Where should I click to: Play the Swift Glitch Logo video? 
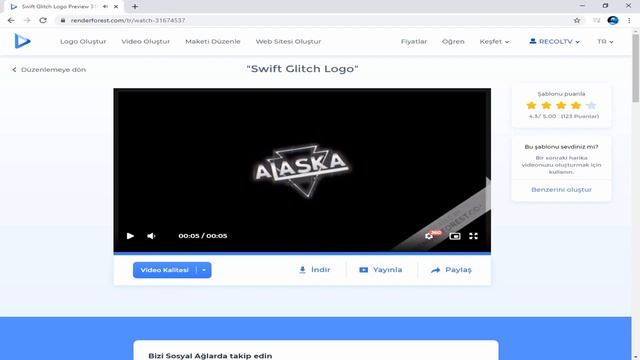click(x=130, y=236)
